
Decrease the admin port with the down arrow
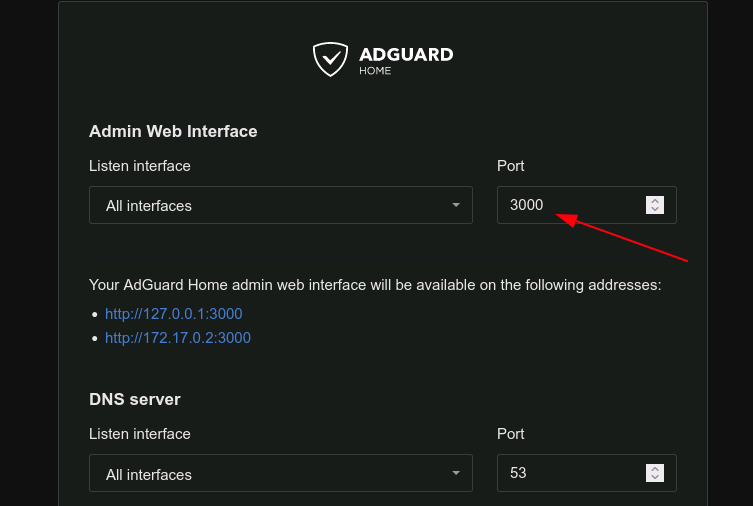point(655,210)
